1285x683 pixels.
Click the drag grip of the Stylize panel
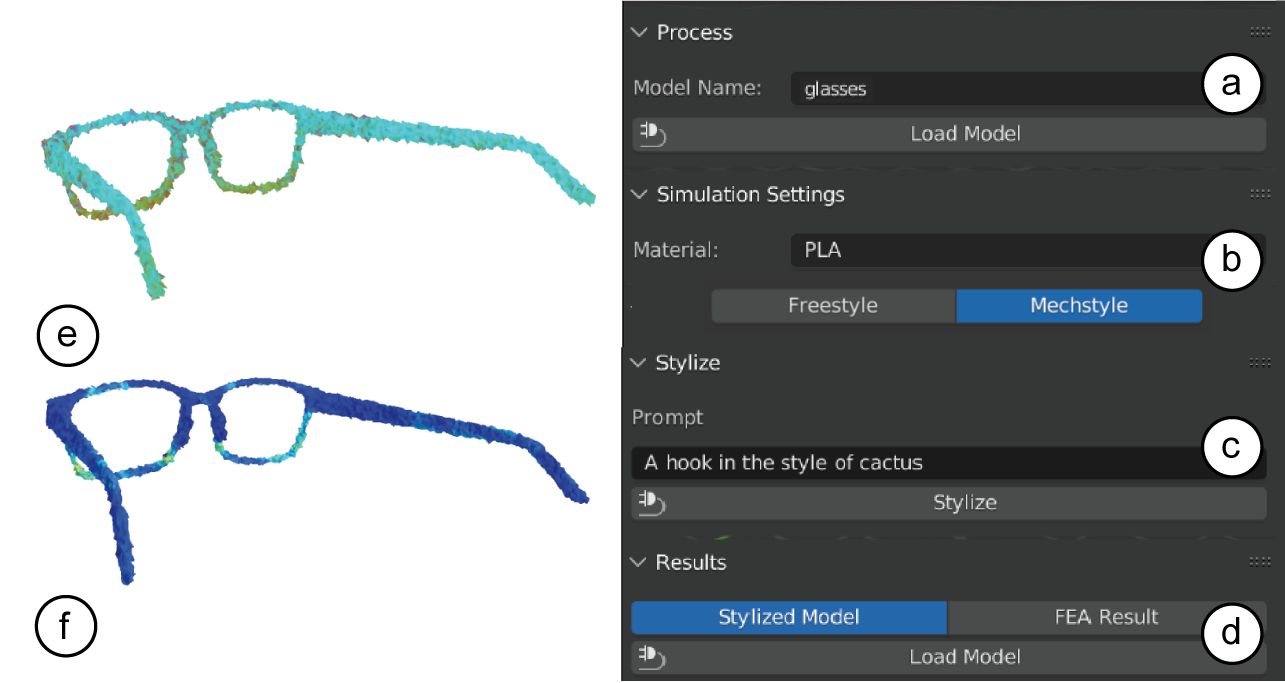tap(1262, 362)
